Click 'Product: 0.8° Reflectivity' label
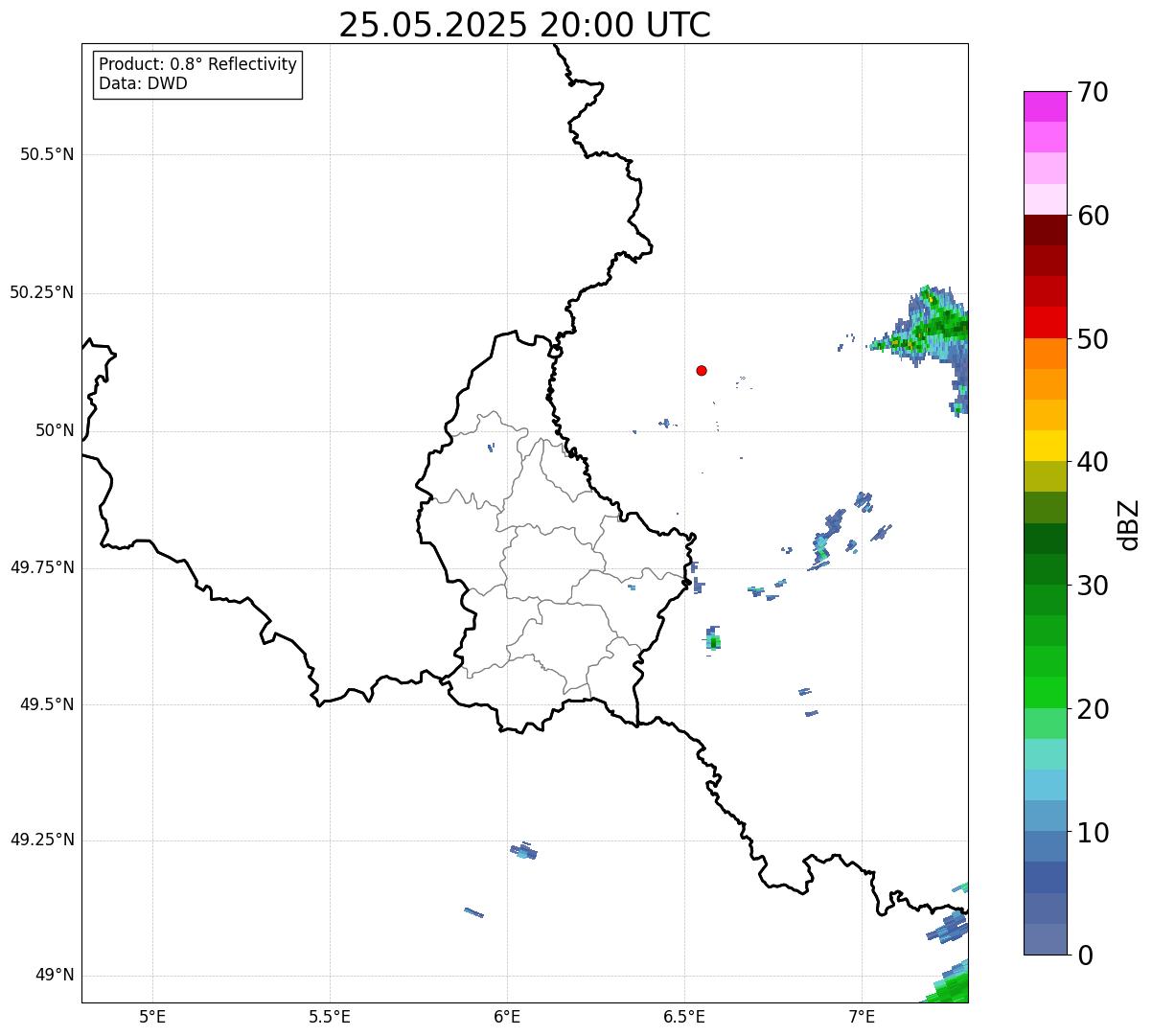The height and width of the screenshot is (1036, 1152). pos(198,64)
